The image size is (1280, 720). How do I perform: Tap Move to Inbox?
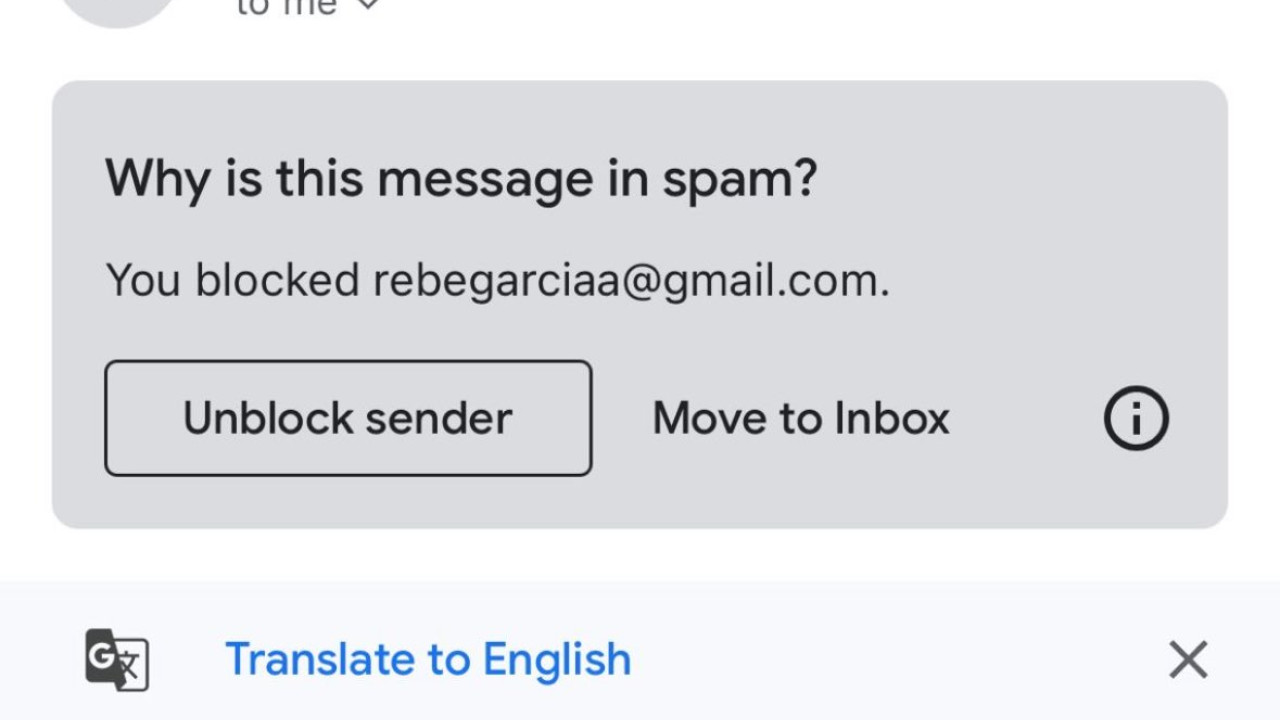click(800, 418)
